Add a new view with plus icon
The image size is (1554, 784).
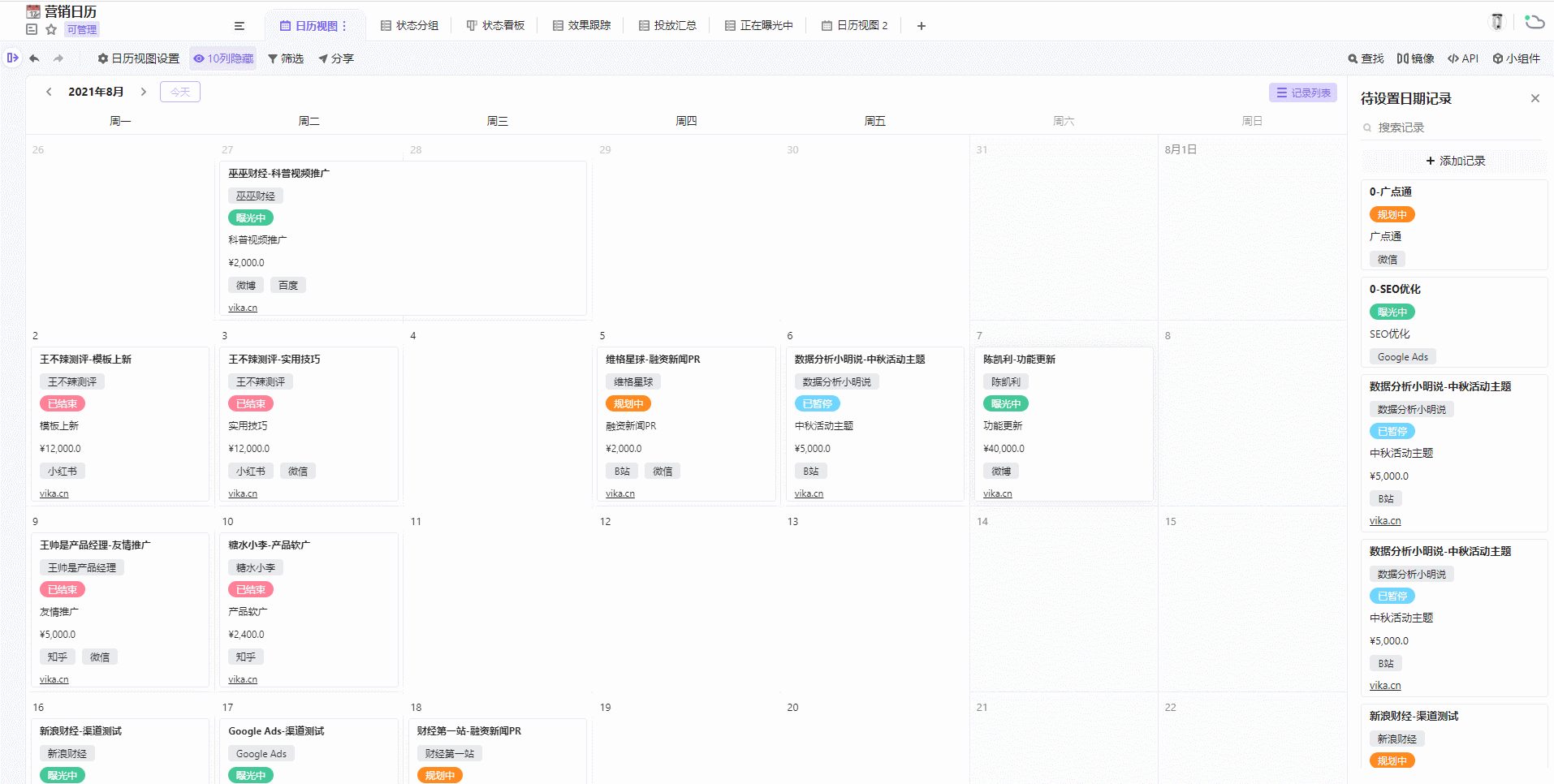[921, 26]
